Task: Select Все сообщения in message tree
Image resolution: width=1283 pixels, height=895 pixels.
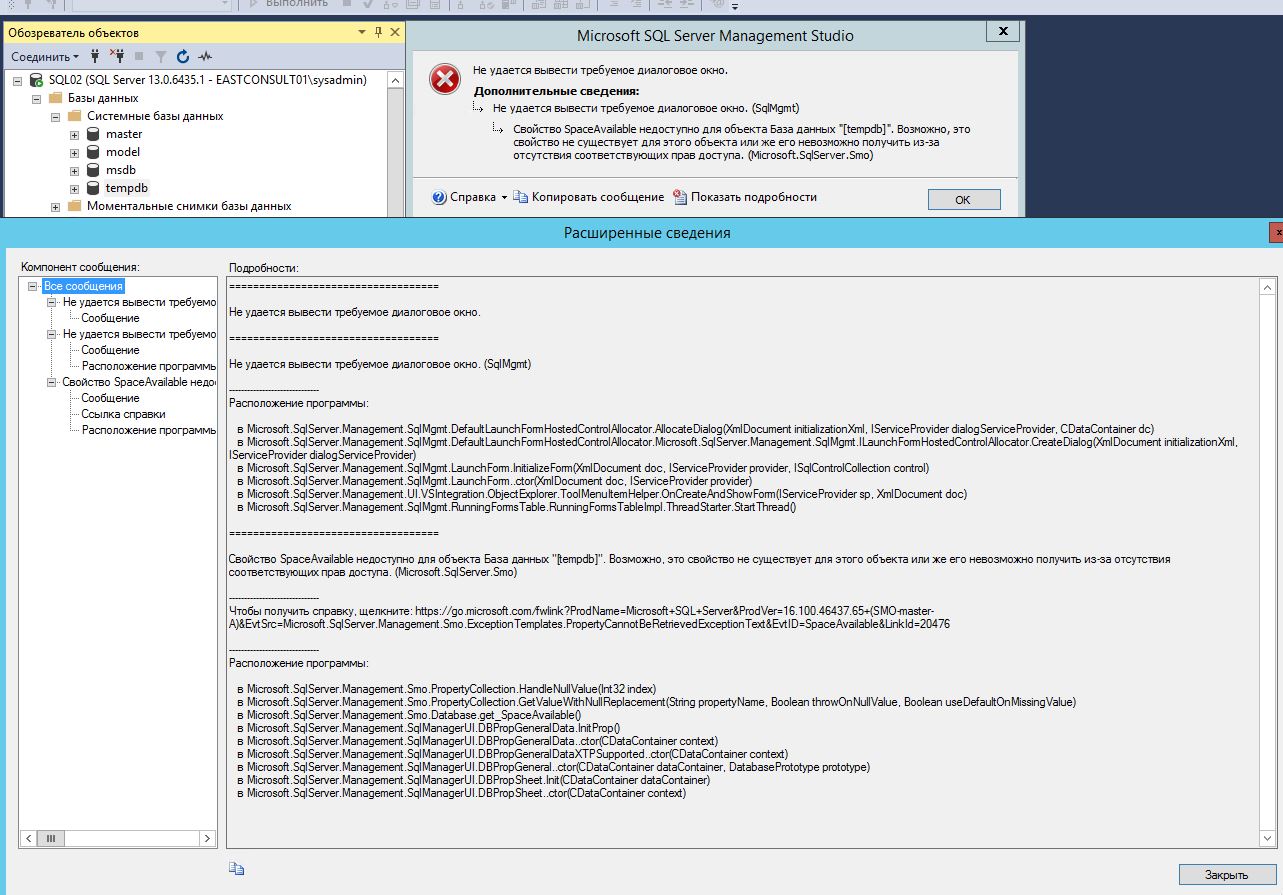Action: (83, 286)
